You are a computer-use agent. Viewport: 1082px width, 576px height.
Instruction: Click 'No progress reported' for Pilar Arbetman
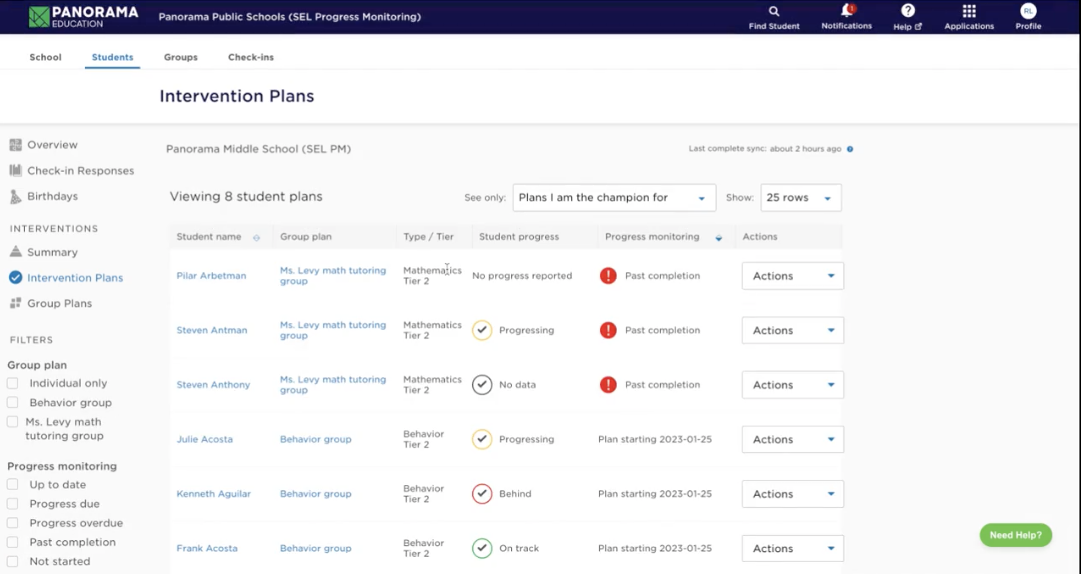point(522,276)
